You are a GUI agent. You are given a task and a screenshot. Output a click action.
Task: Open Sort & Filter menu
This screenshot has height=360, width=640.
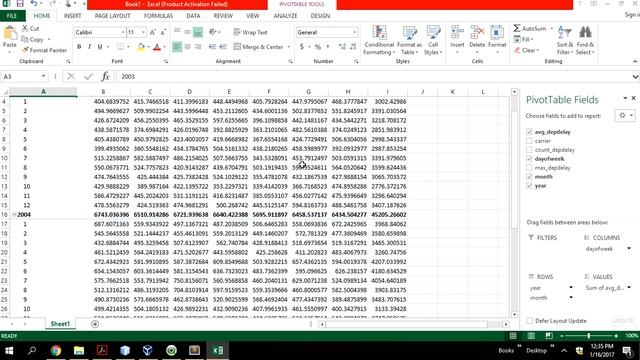[x=565, y=40]
